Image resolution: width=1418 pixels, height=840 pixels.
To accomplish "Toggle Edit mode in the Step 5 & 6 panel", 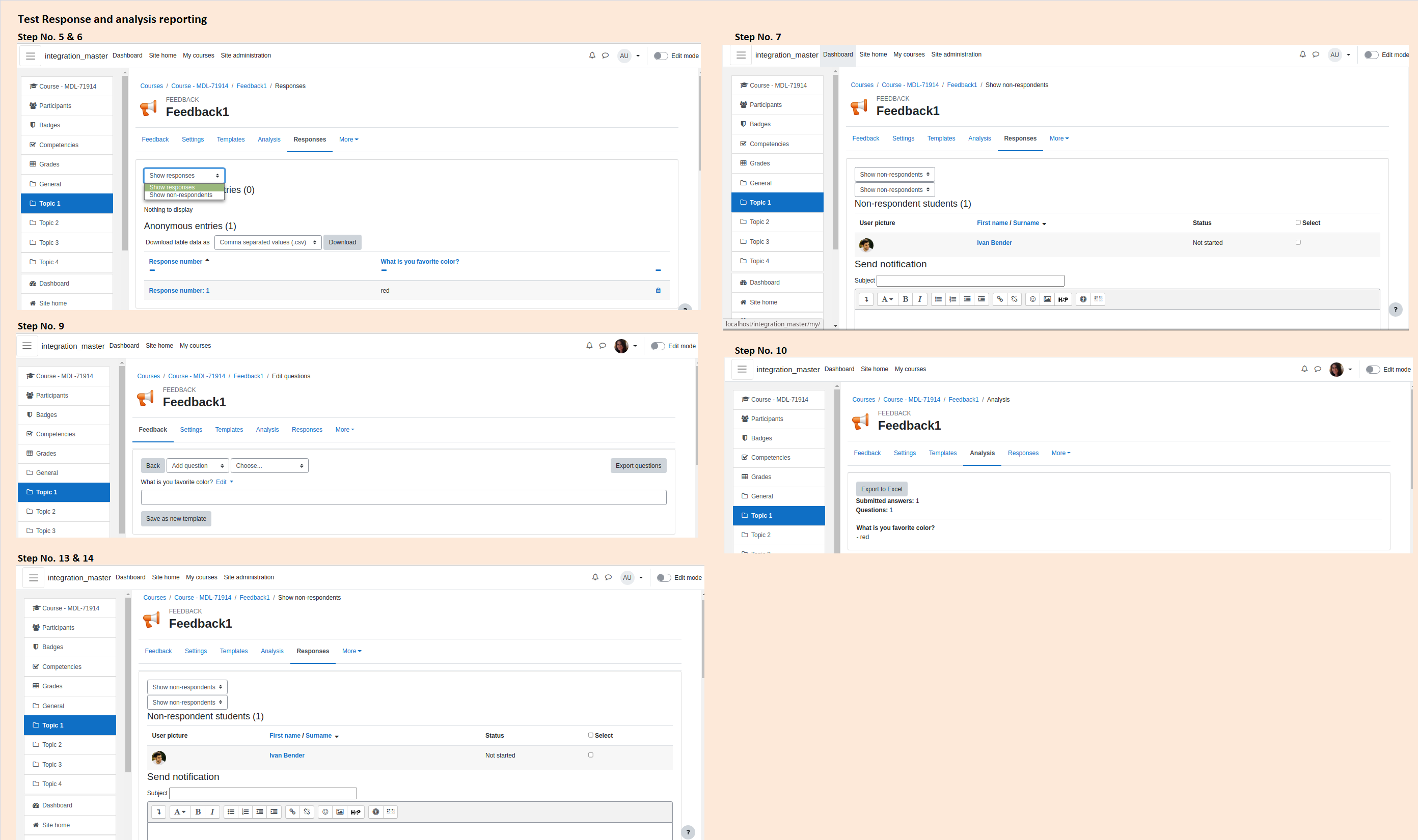I will [x=661, y=56].
